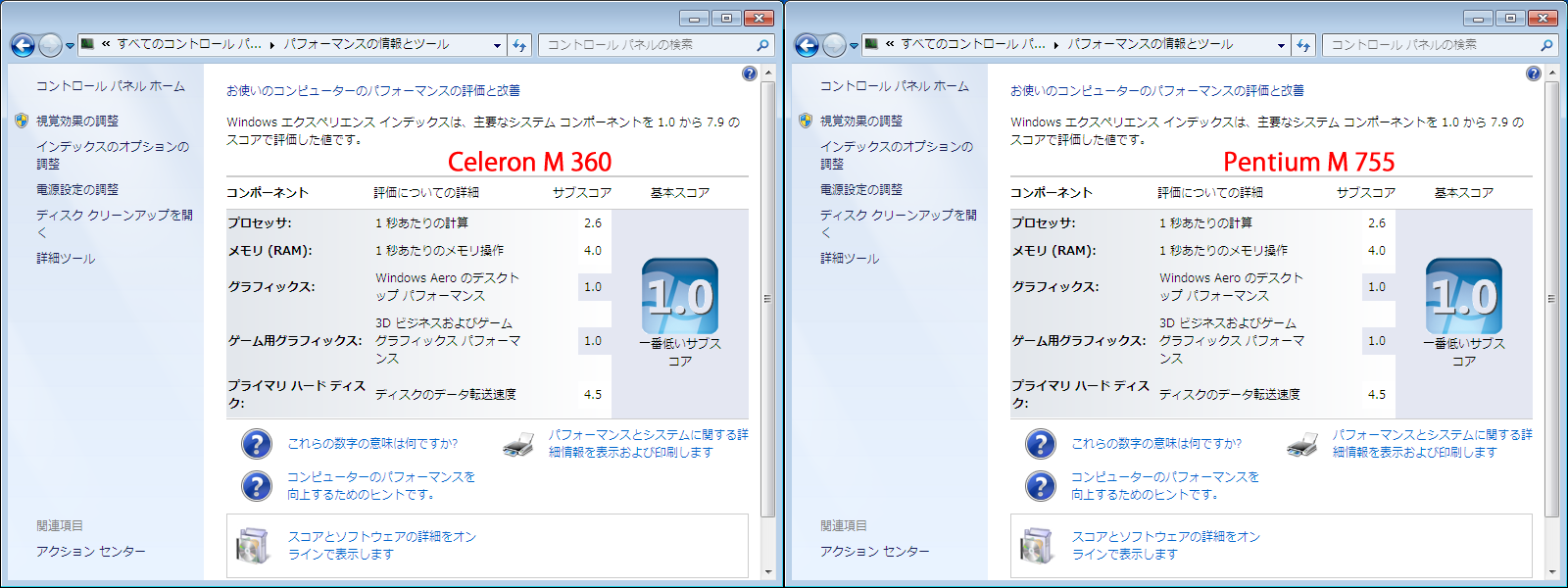Click the vertical scrollbar in the right window
The height and width of the screenshot is (588, 1568).
(1551, 299)
